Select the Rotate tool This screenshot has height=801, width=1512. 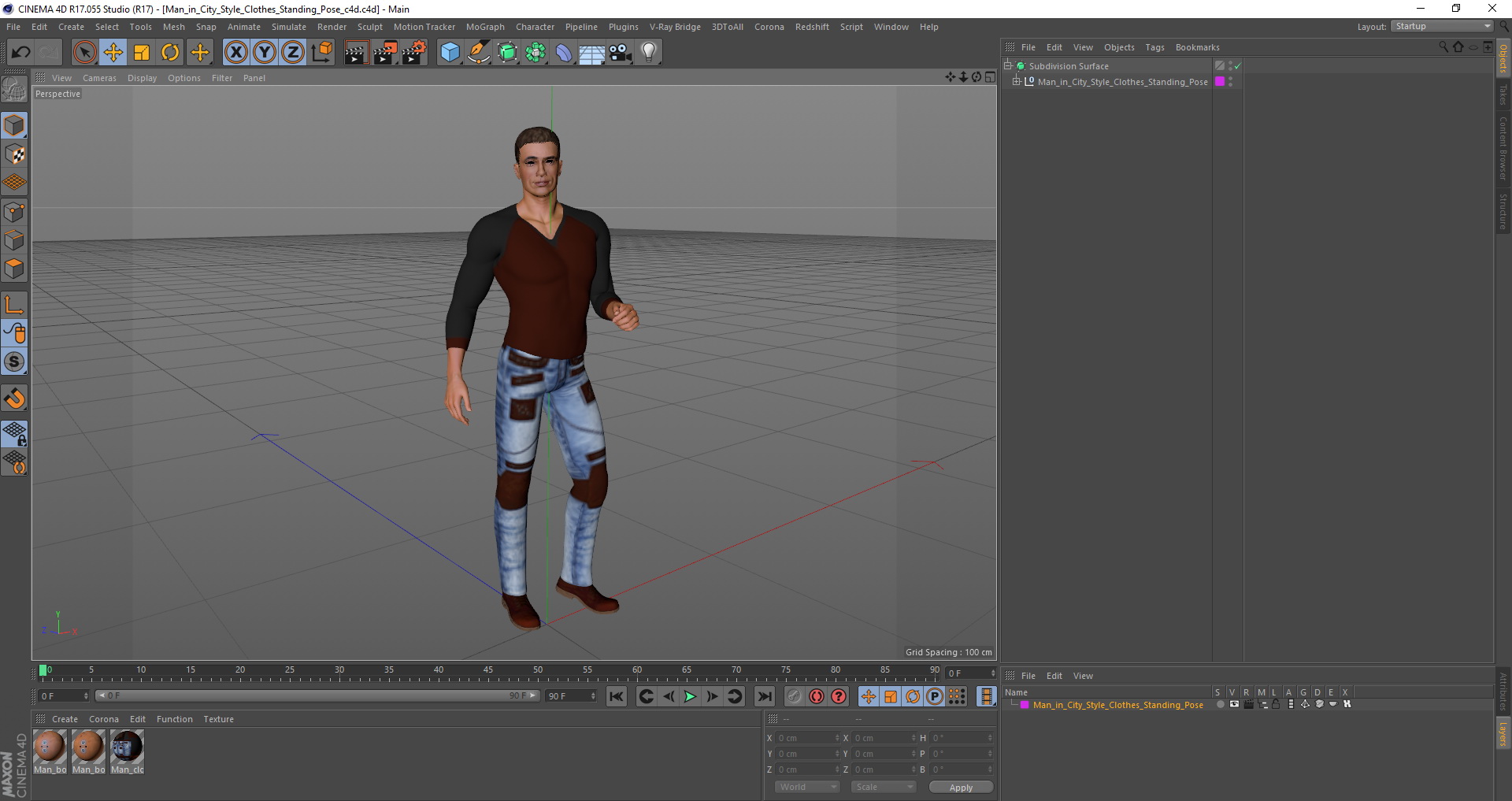[x=170, y=53]
